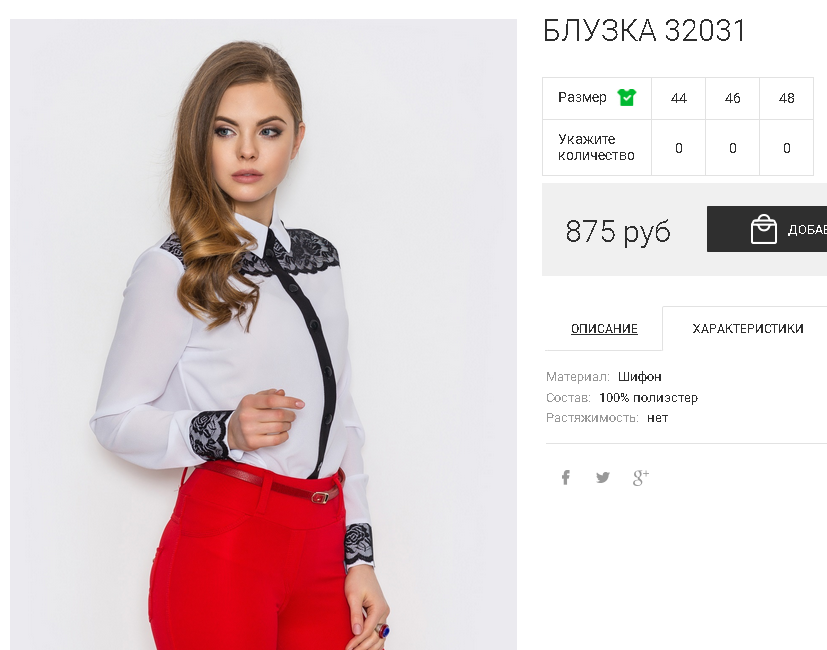Switch to the Характеристики tab
This screenshot has width=827, height=650.
(x=747, y=329)
